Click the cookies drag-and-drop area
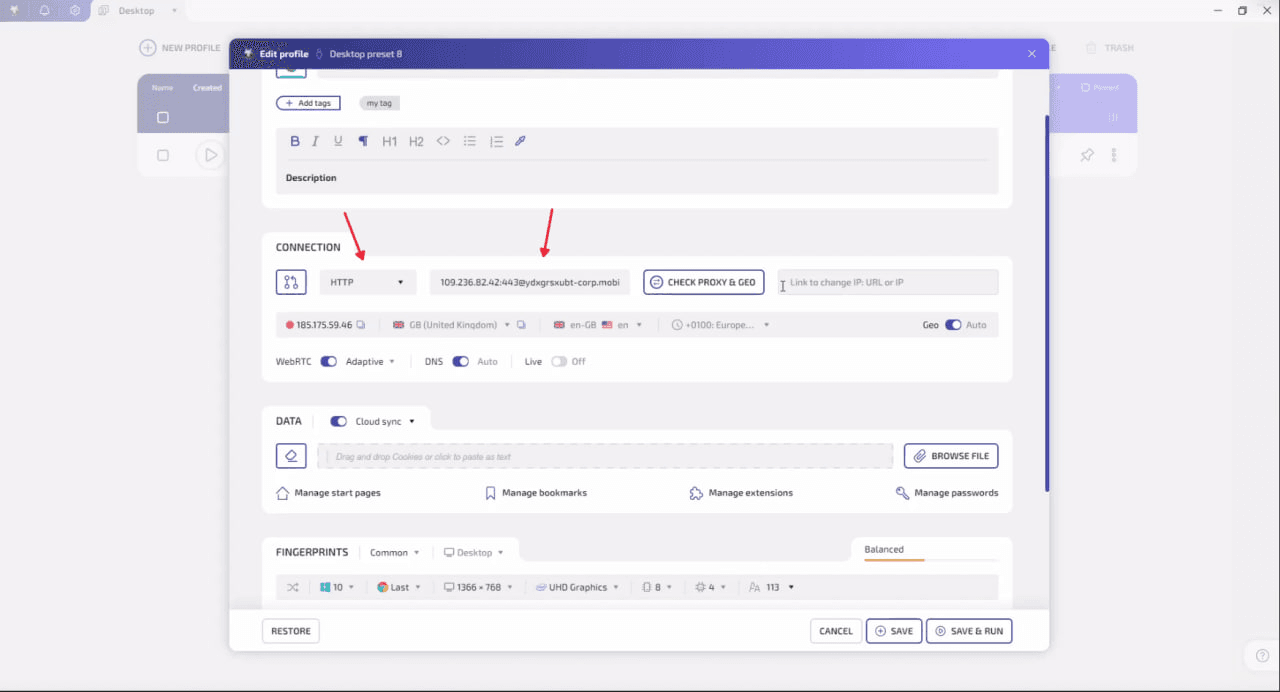This screenshot has width=1280, height=692. pyautogui.click(x=605, y=456)
